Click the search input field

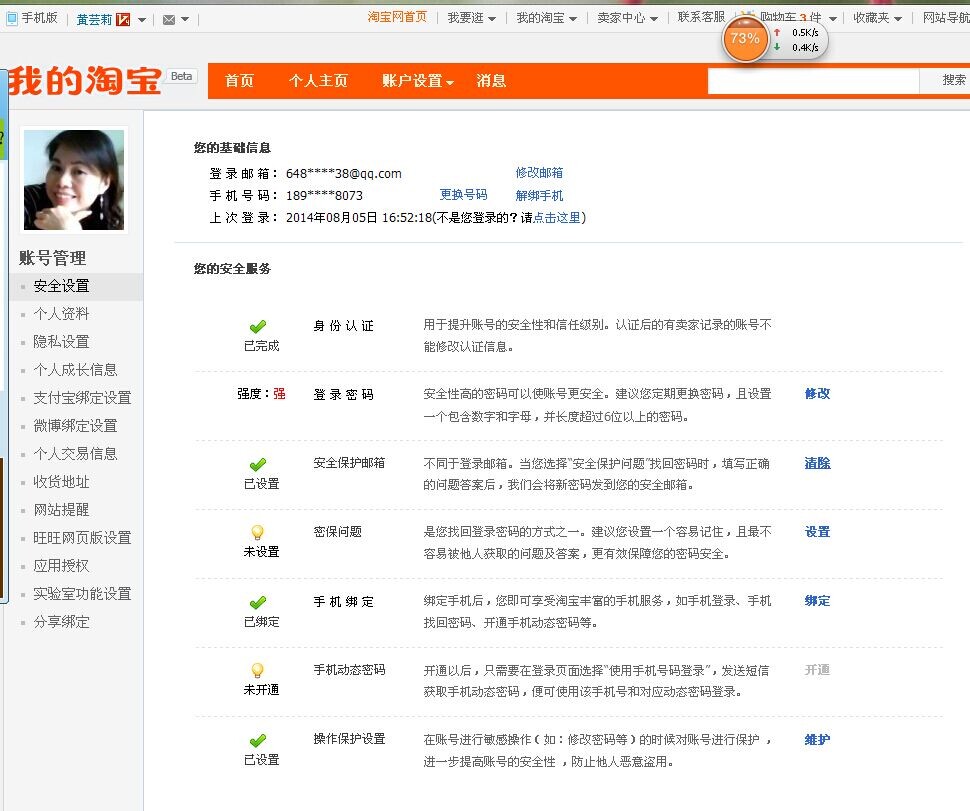pos(813,81)
